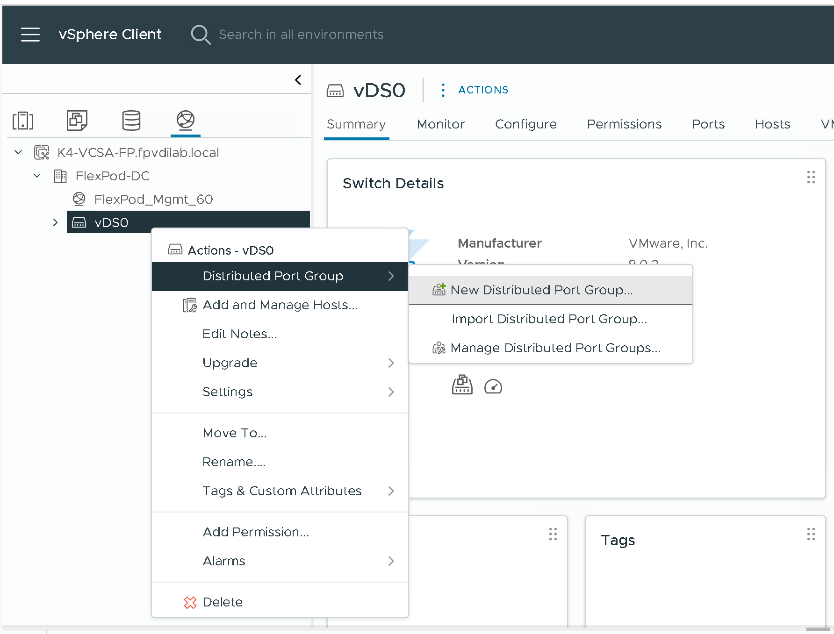Image resolution: width=834 pixels, height=634 pixels.
Task: Click the vDS0 switch icon in the header
Action: tap(335, 91)
